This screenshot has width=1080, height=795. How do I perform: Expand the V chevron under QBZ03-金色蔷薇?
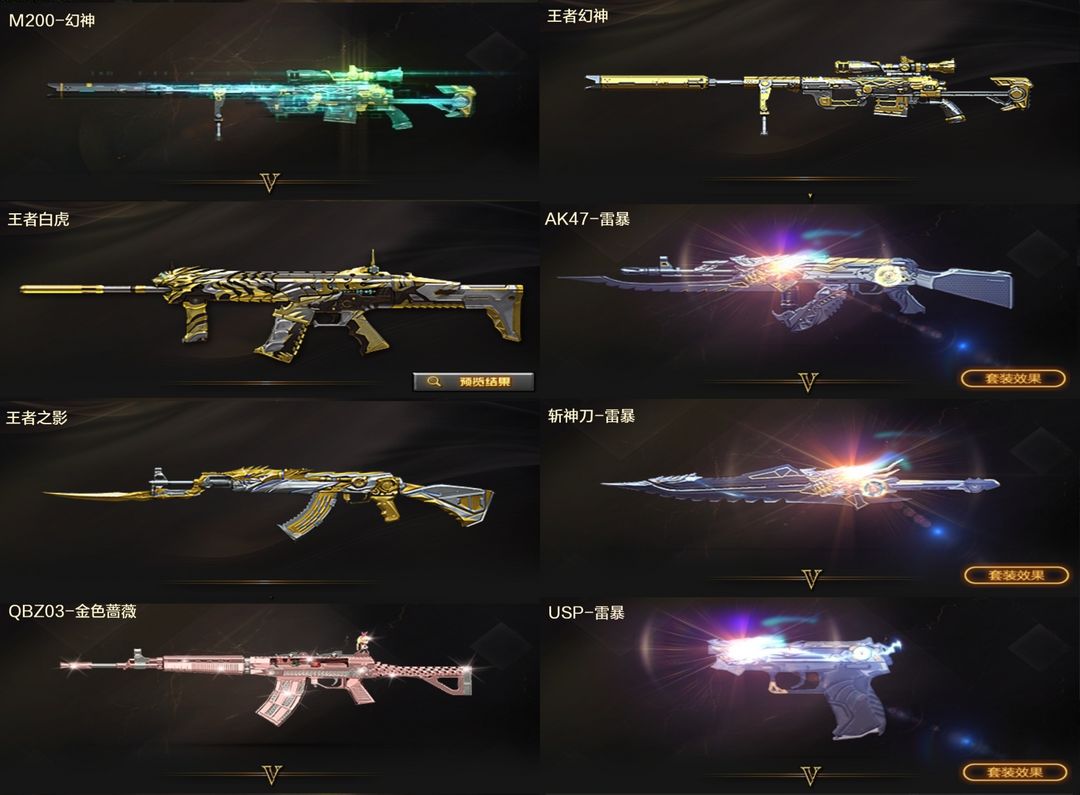coord(271,775)
